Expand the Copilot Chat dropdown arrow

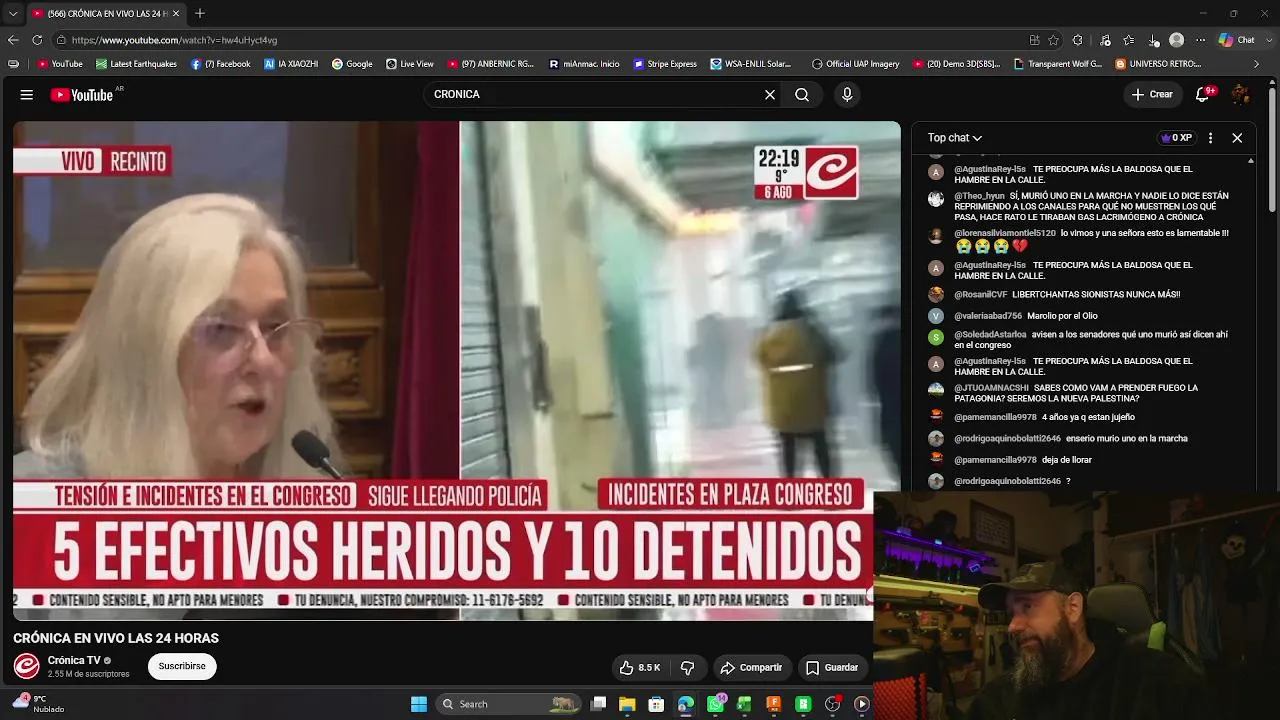(1267, 40)
